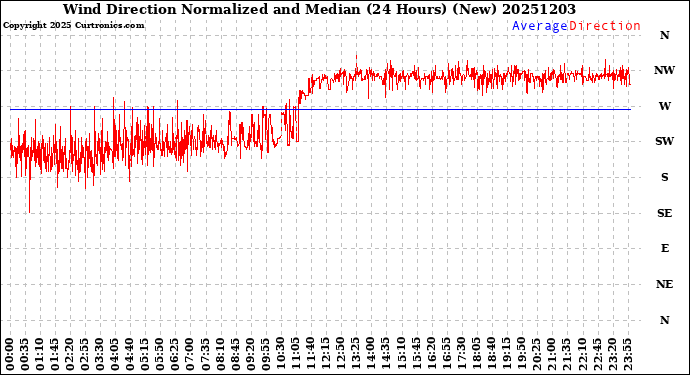The width and height of the screenshot is (690, 375).
Task: Click the 11:05 time label
Action: (x=296, y=354)
